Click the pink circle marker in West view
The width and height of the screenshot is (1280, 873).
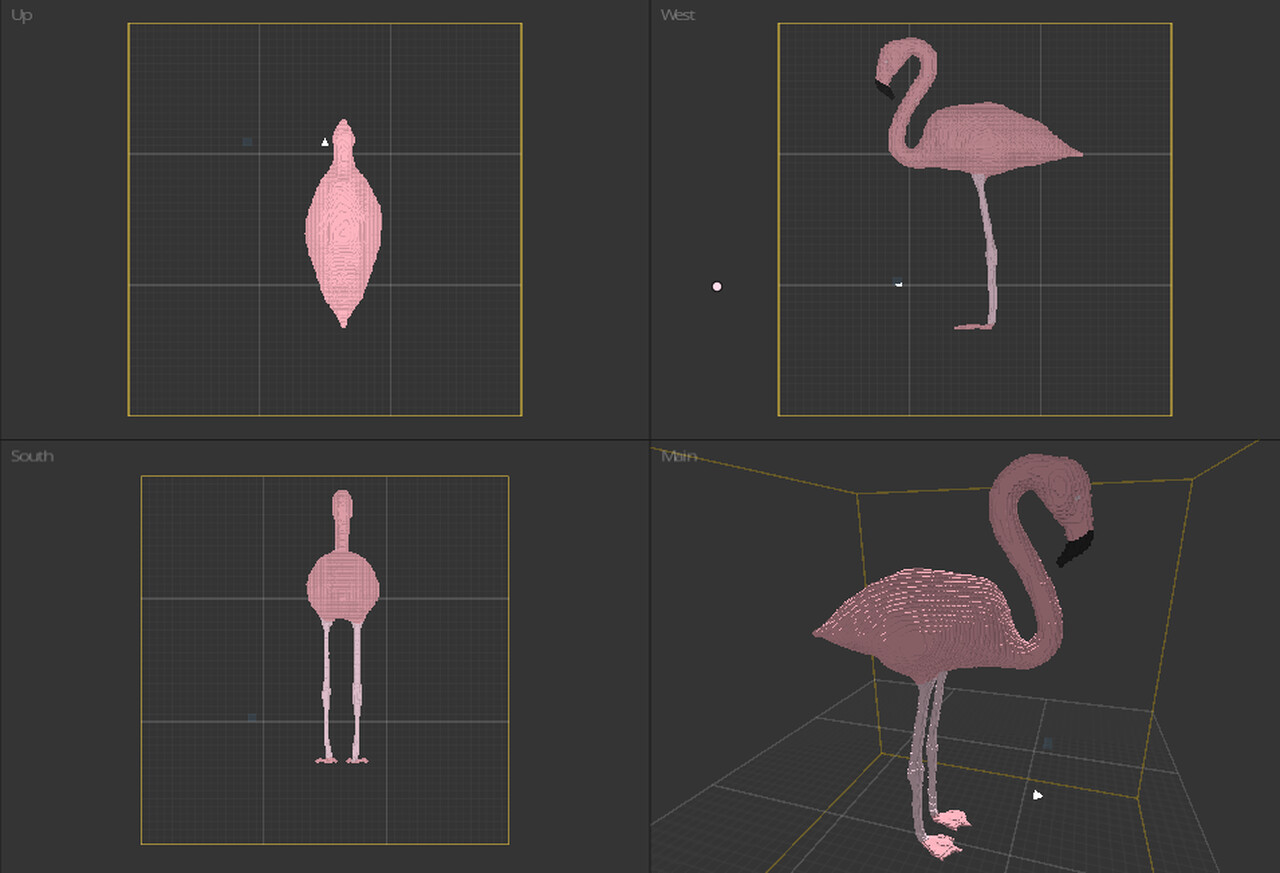[717, 287]
